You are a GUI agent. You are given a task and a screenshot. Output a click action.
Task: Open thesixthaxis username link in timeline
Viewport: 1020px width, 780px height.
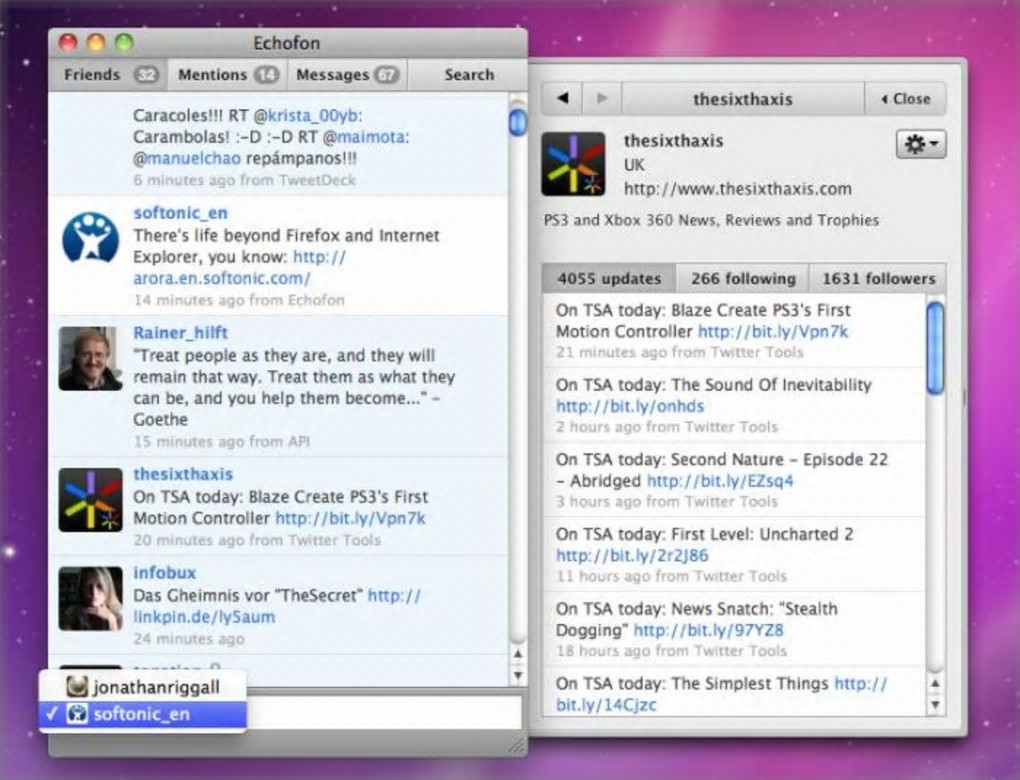coord(183,474)
